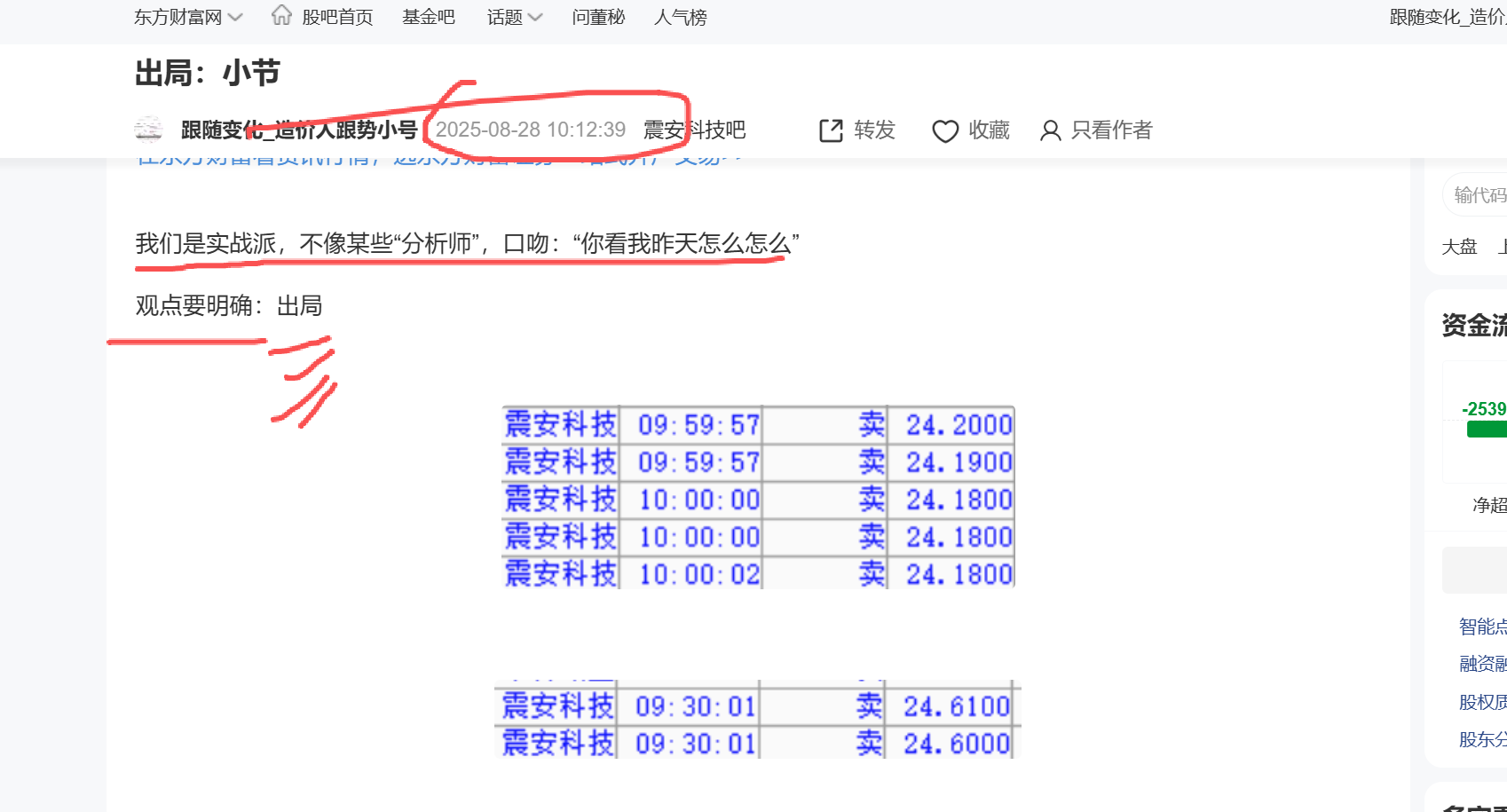The height and width of the screenshot is (812, 1507).
Task: Click the 收藏 label
Action: (x=989, y=130)
